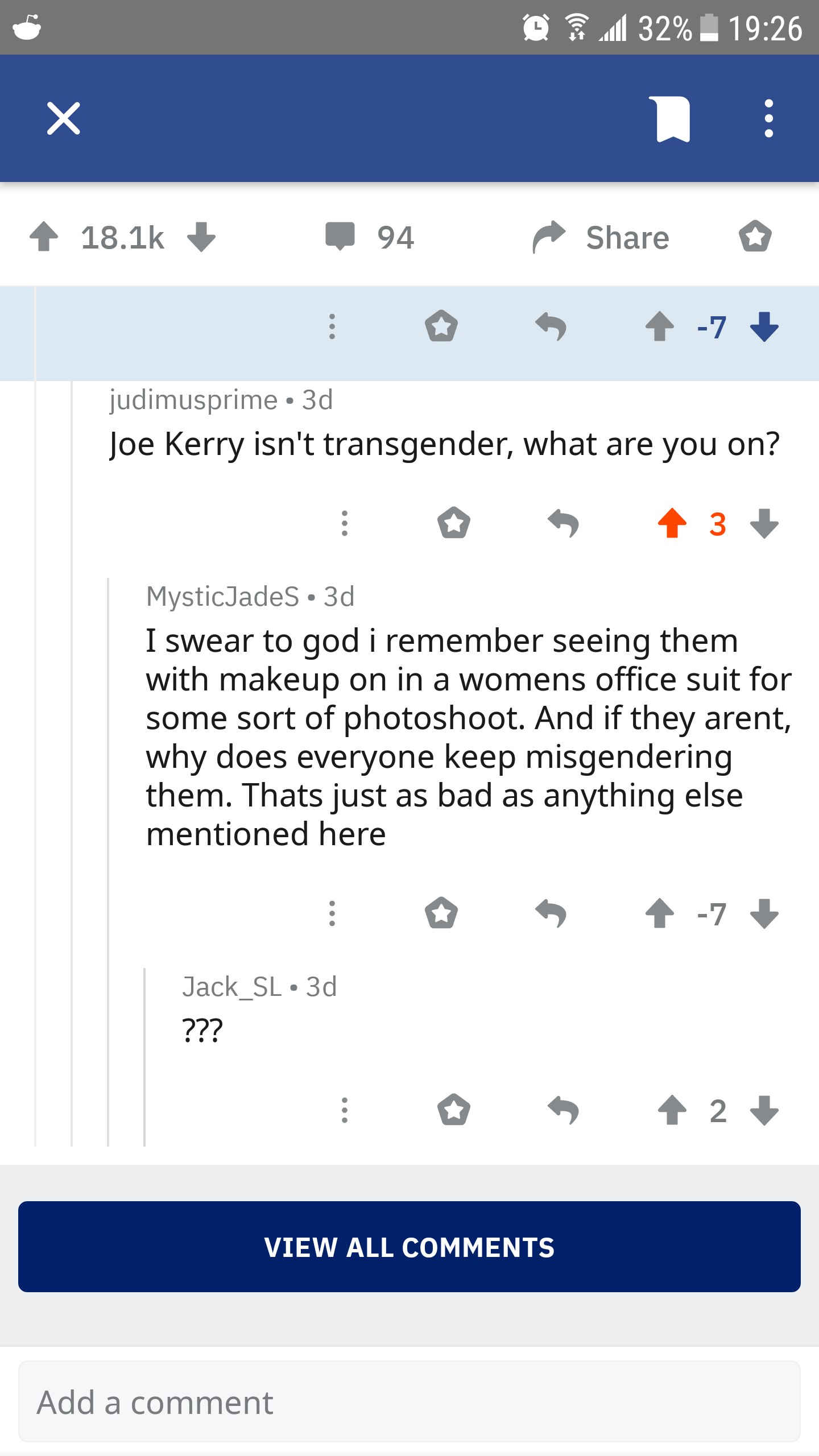Tap VIEW ALL COMMENTS button

pos(409,1247)
